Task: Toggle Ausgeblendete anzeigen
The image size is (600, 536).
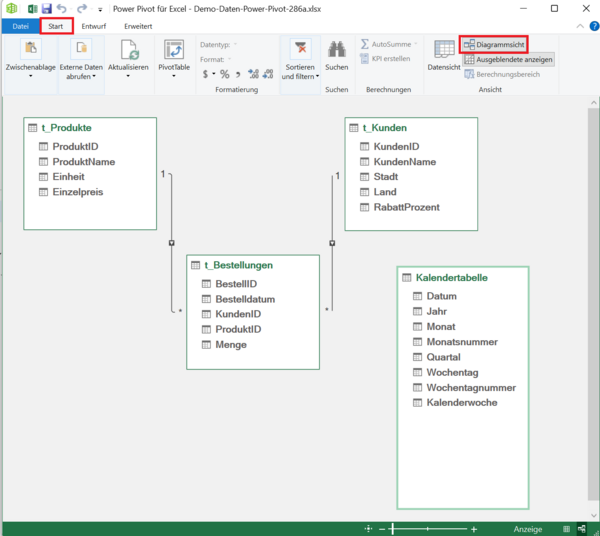Action: tap(508, 60)
